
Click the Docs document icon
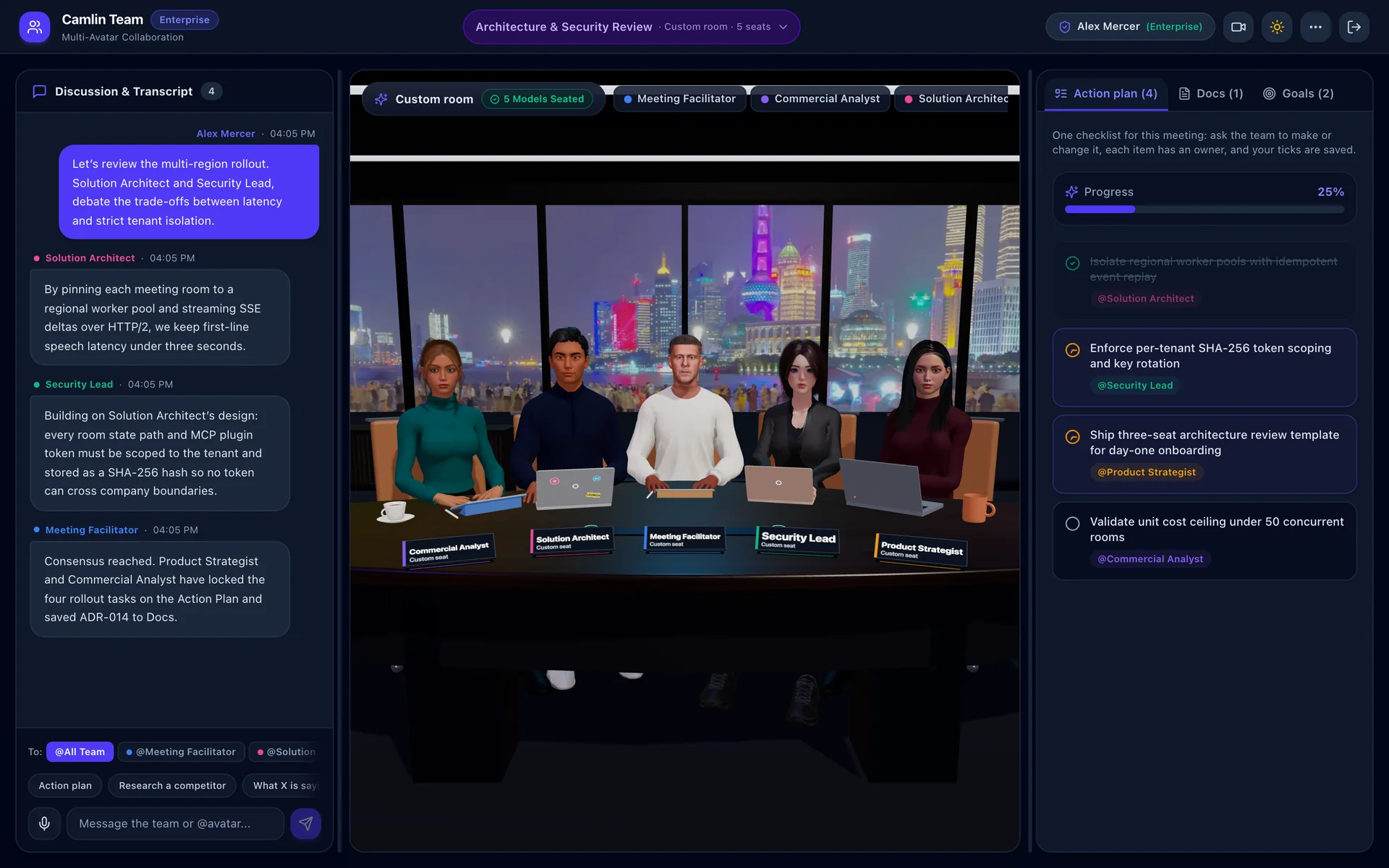[1184, 93]
